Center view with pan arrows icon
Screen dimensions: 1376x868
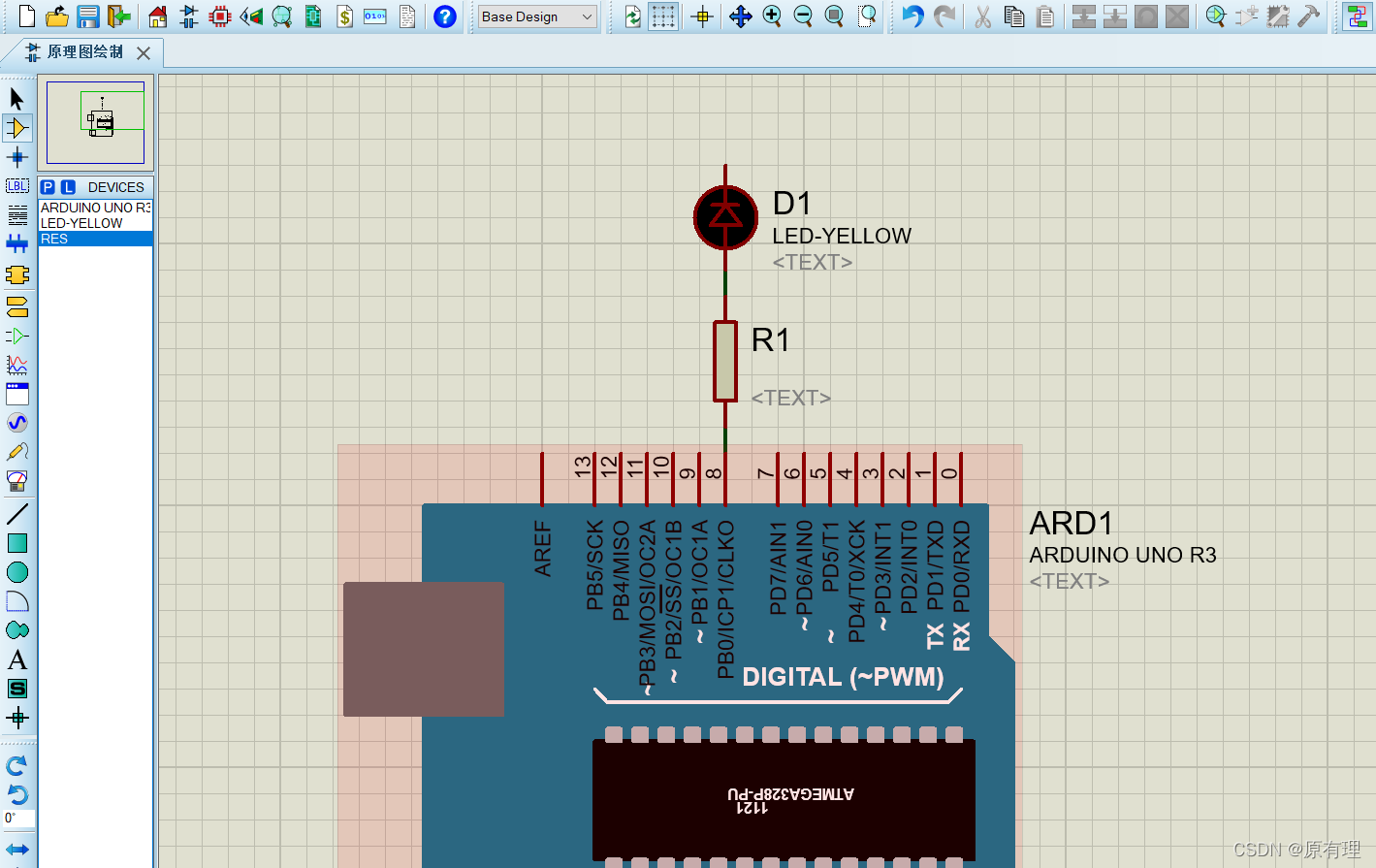point(740,16)
